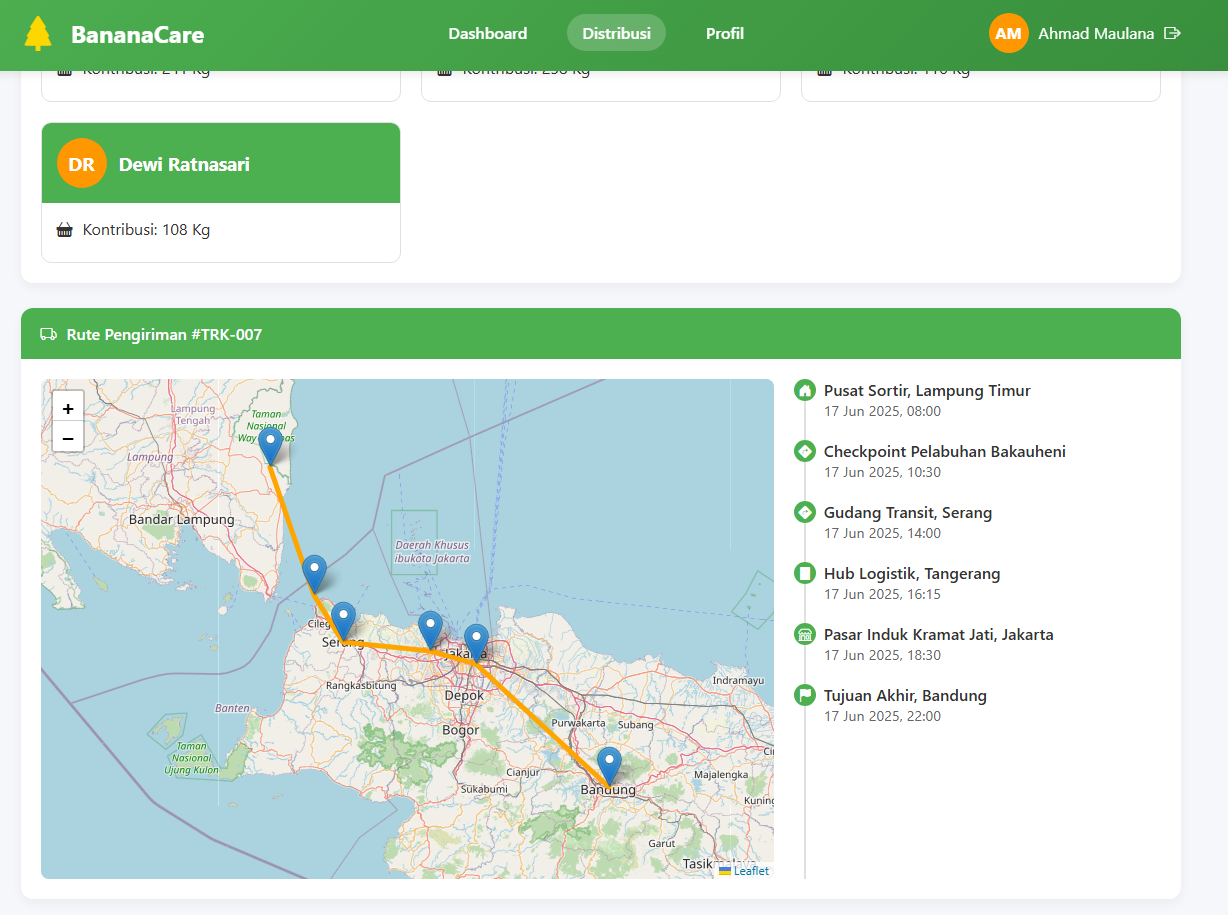The height and width of the screenshot is (915, 1228).
Task: Click the Depok label on the map
Action: 464,696
